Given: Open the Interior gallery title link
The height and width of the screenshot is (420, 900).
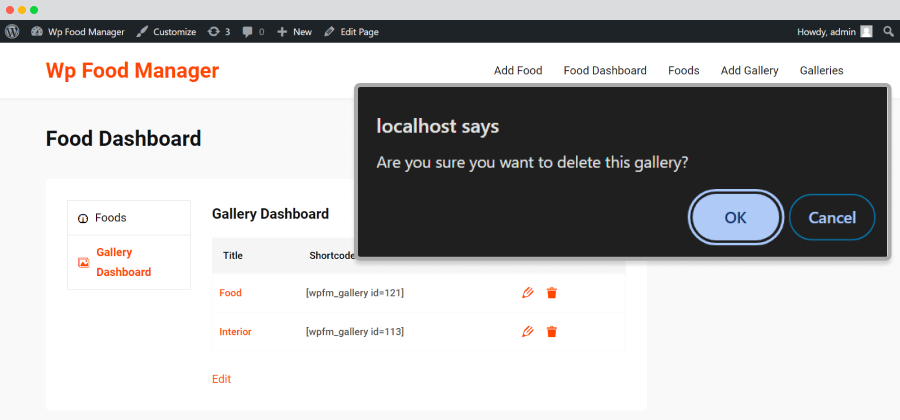Looking at the screenshot, I should coord(235,332).
